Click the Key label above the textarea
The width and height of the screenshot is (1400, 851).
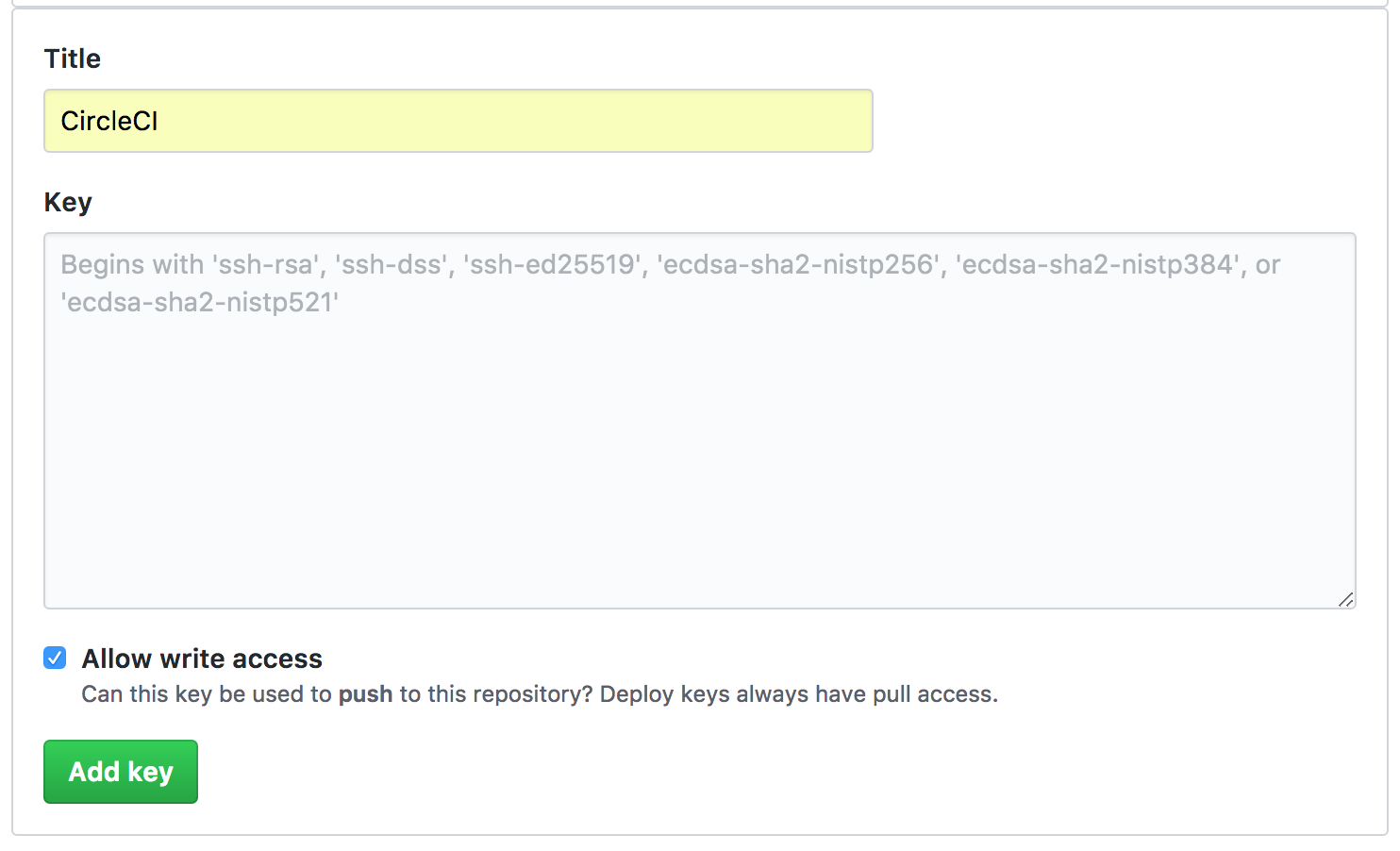coord(68,202)
